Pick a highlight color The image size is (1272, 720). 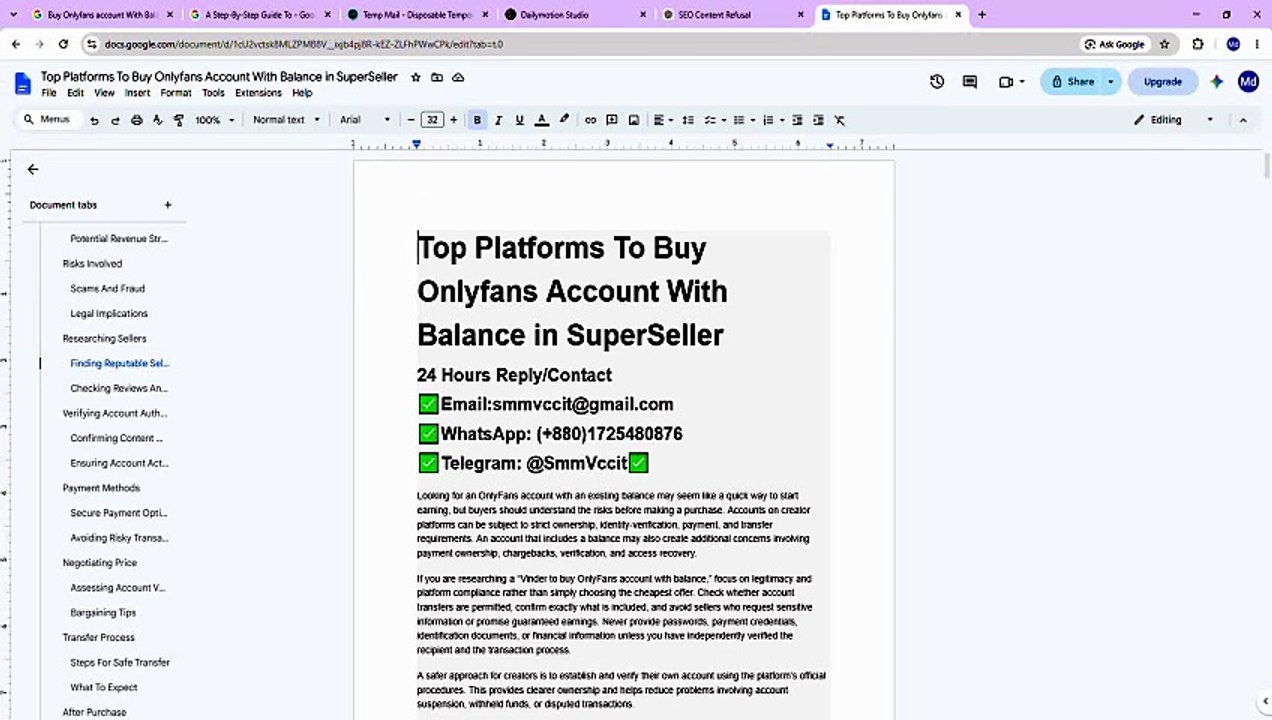564,120
